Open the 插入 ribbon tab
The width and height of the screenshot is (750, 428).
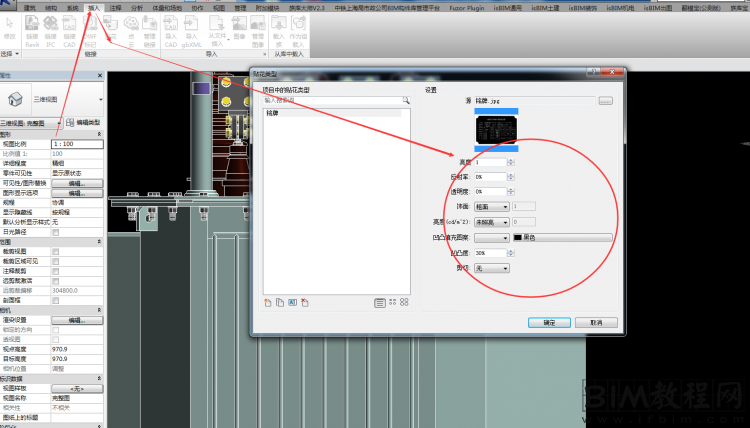click(x=93, y=6)
